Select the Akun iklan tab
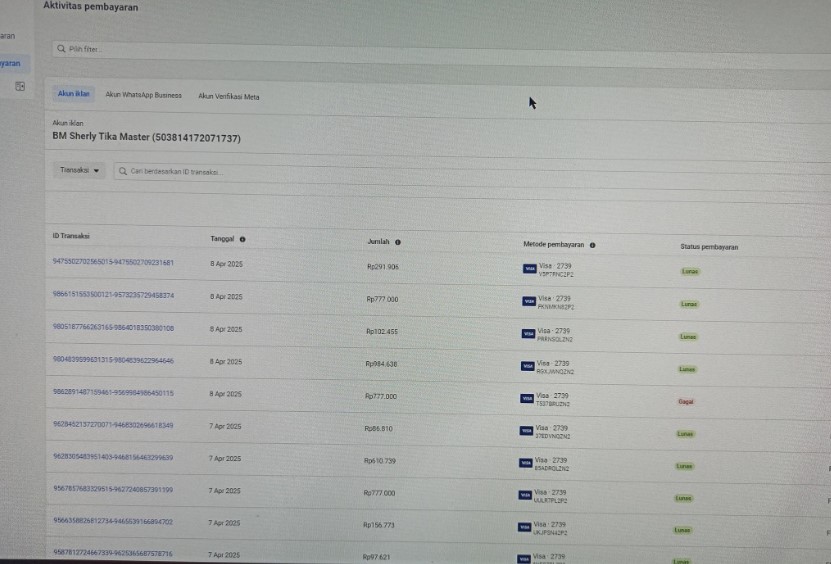The height and width of the screenshot is (564, 831). (x=73, y=94)
